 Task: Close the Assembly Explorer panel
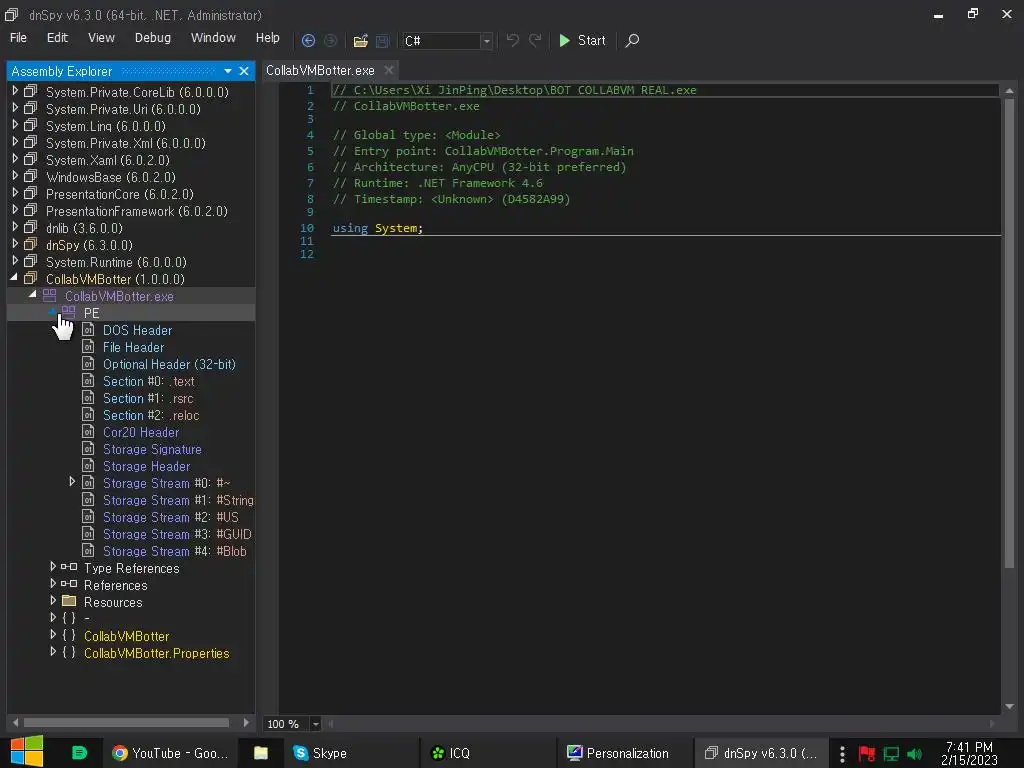click(x=244, y=71)
